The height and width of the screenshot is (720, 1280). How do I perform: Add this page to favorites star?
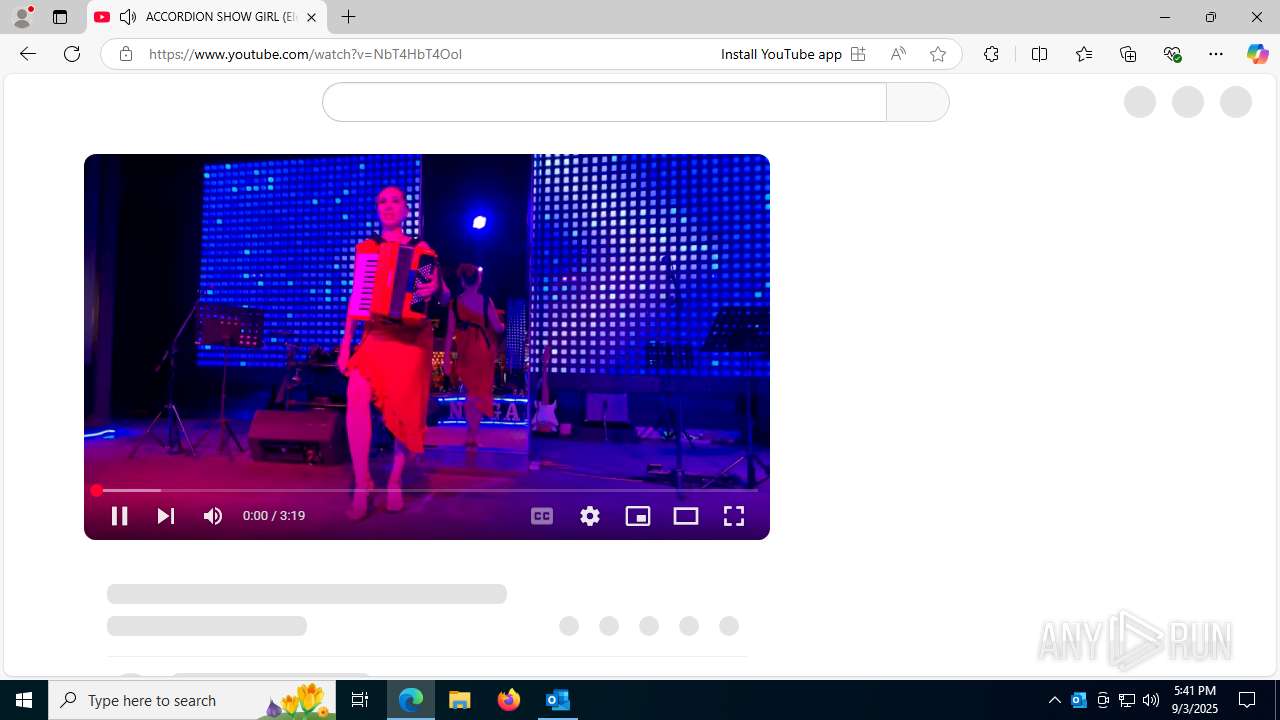pos(938,54)
